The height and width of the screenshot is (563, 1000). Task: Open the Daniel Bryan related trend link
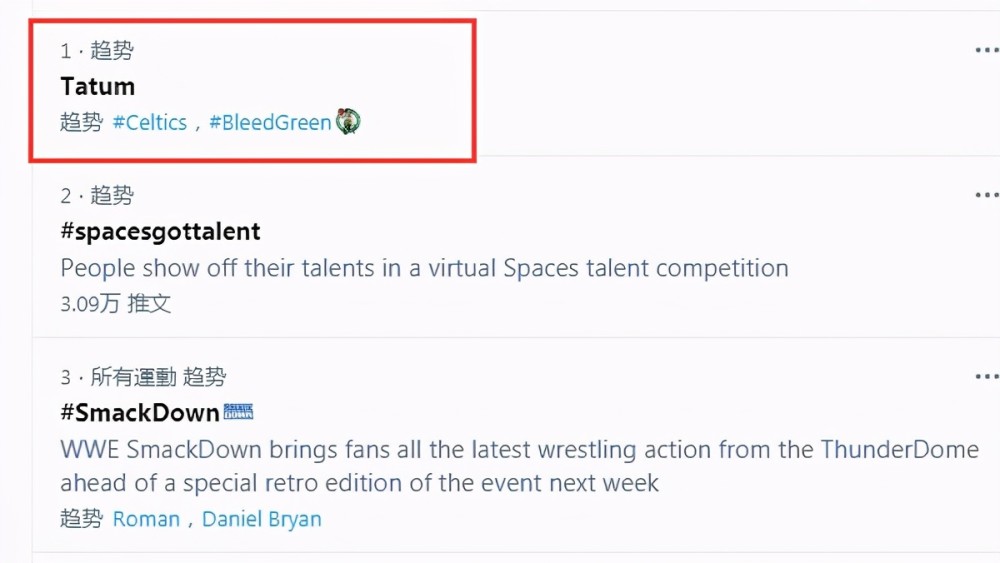[261, 519]
